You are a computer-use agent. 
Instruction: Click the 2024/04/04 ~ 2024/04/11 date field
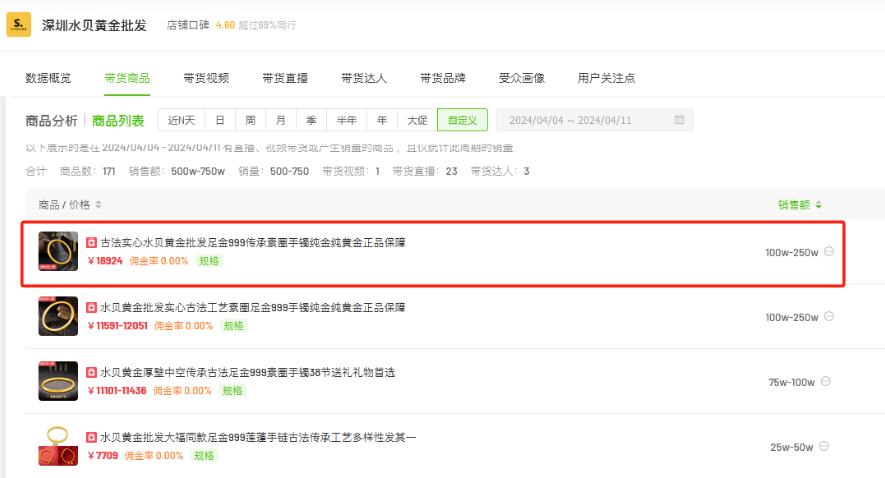click(x=584, y=120)
